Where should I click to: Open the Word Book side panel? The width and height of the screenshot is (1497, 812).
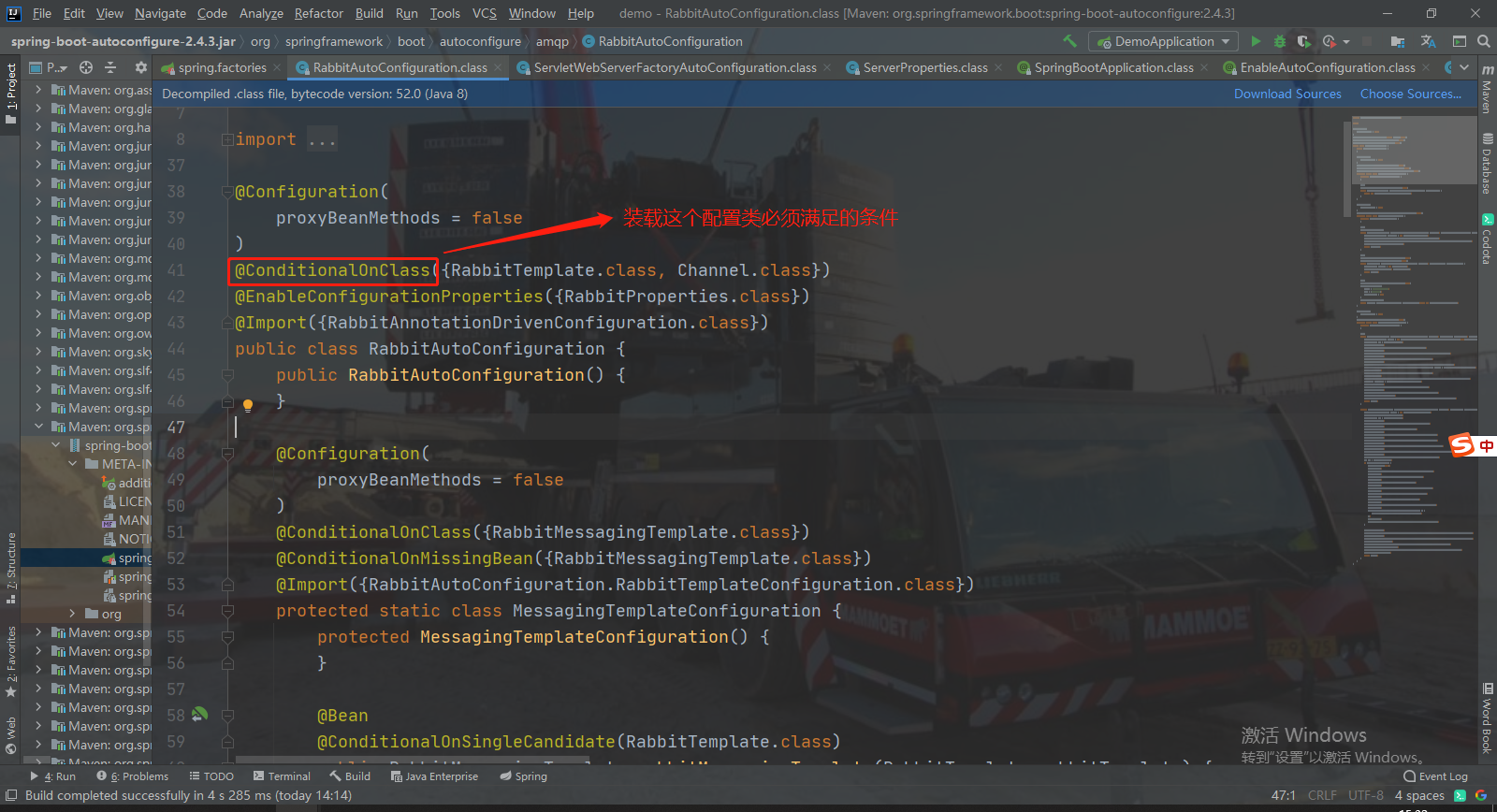click(x=1487, y=718)
